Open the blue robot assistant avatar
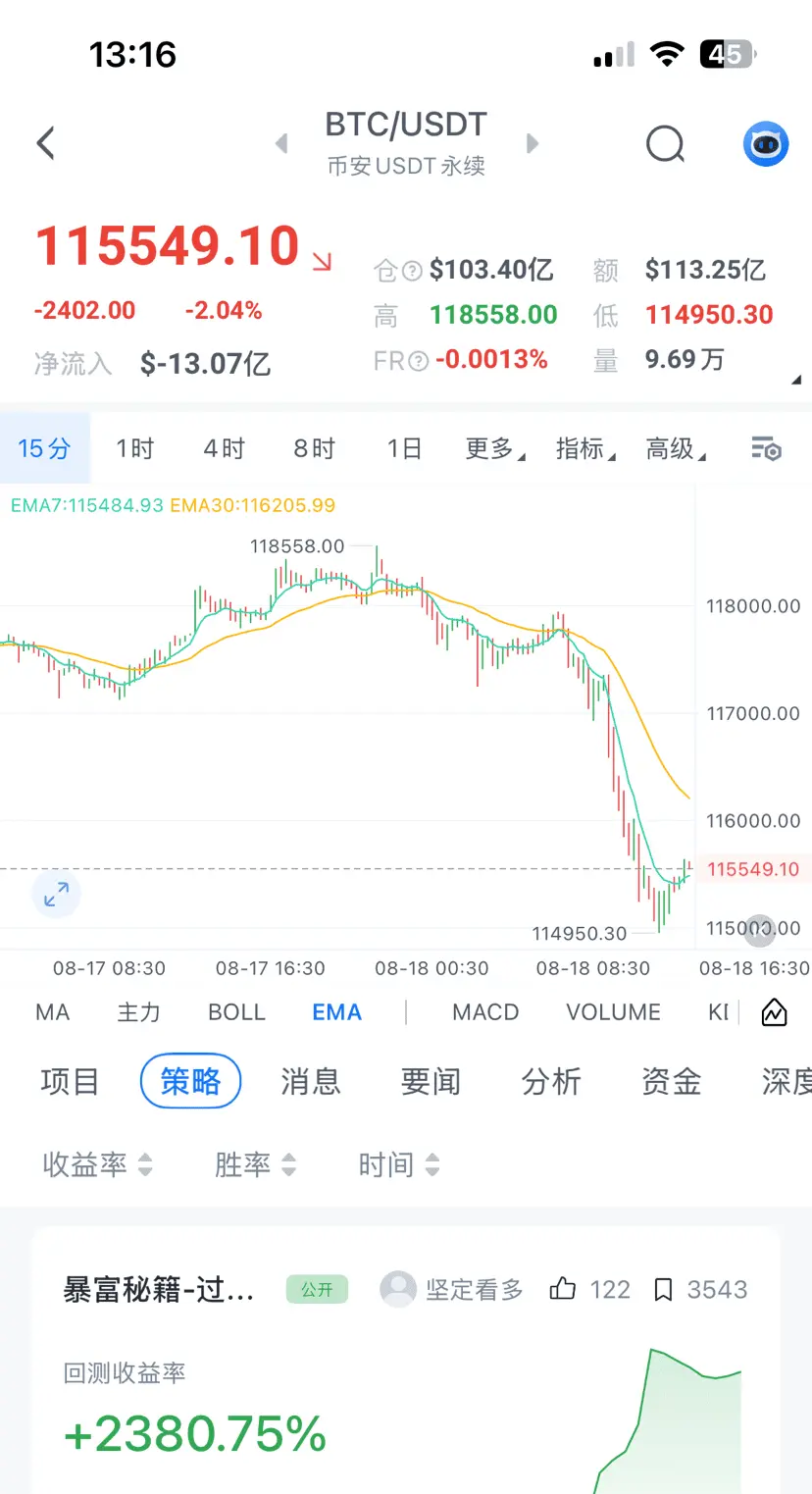 (x=766, y=144)
